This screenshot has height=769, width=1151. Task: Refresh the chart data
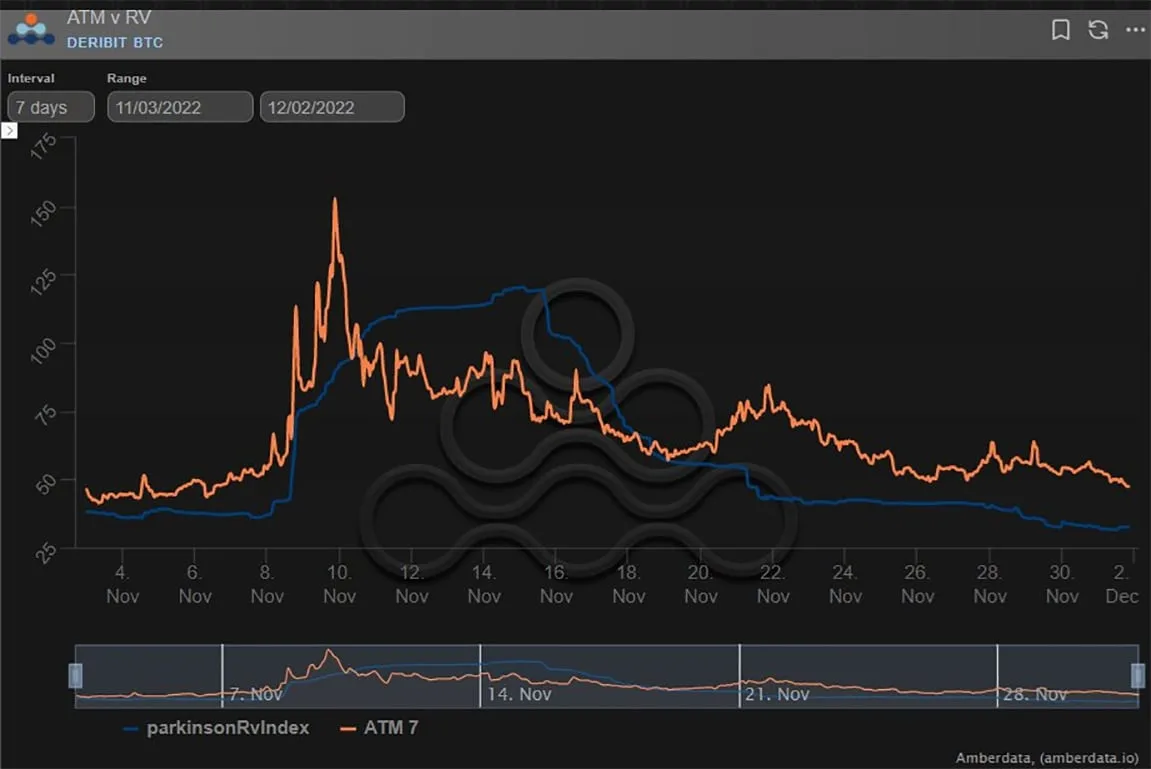[1098, 29]
